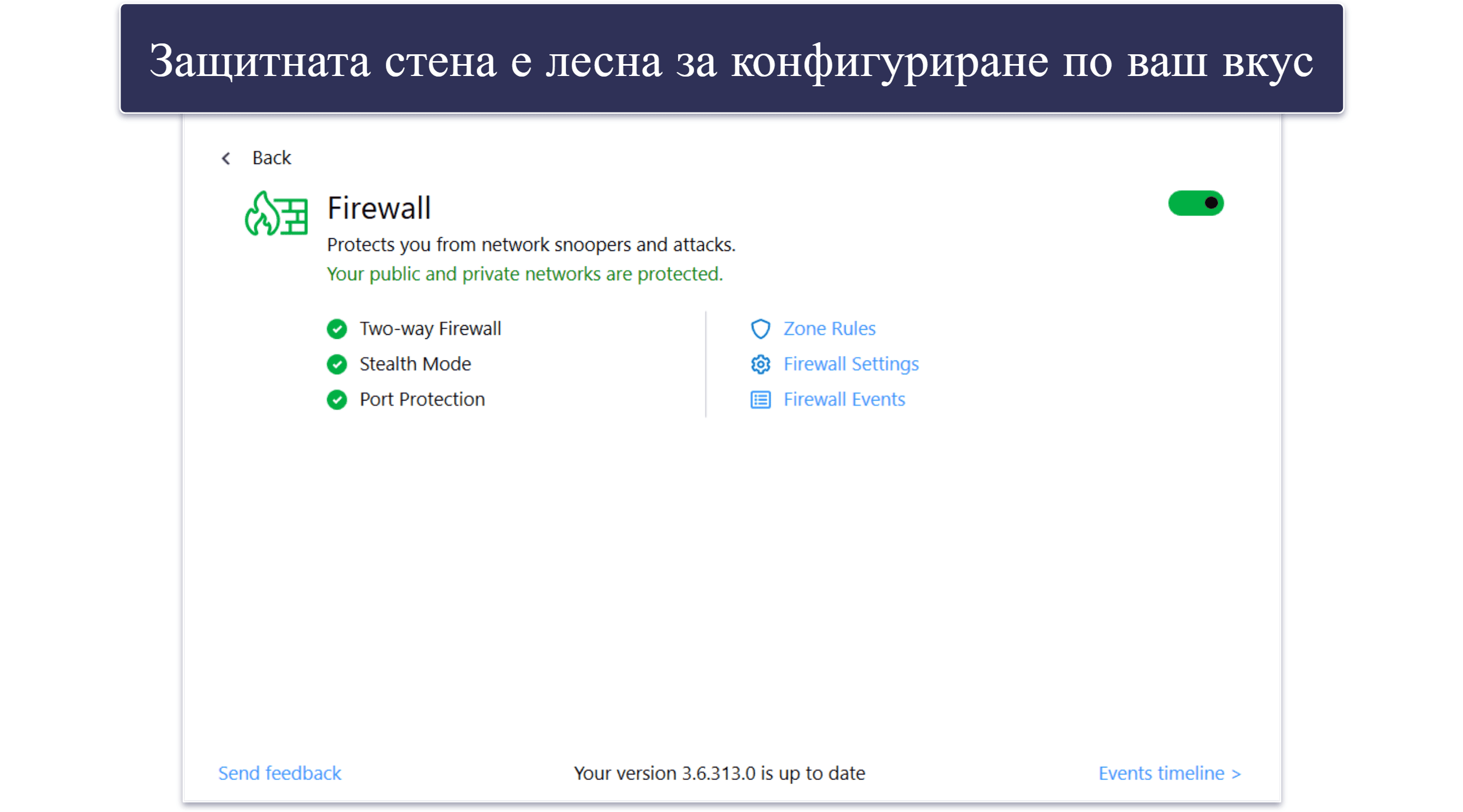
Task: Turn off the Firewall toggle switch
Action: point(1195,203)
